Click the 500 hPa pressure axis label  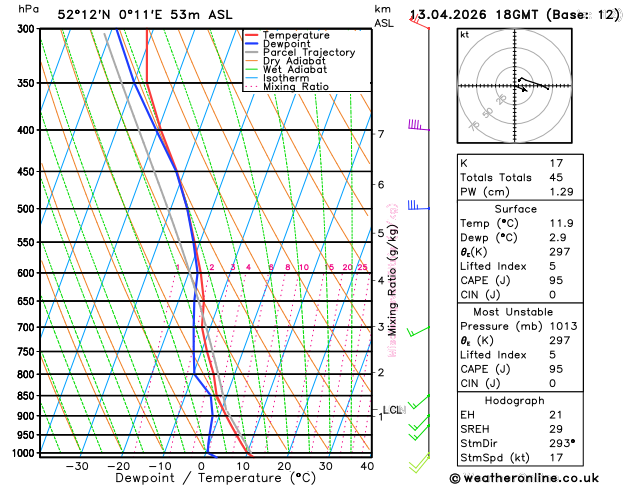coord(28,209)
